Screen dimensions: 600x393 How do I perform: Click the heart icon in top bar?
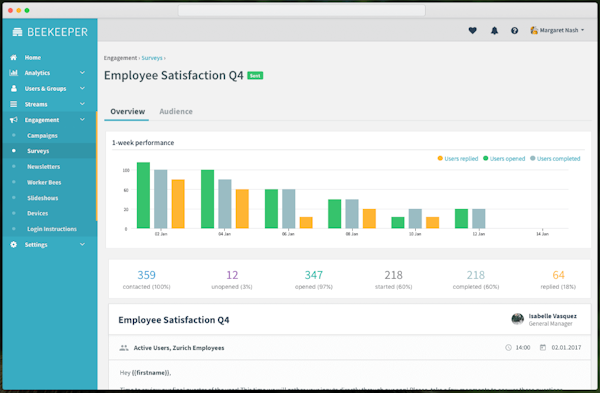point(473,30)
